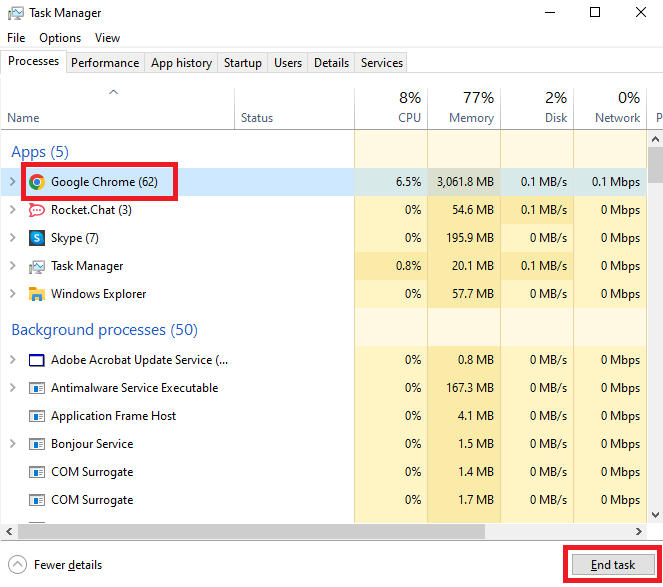This screenshot has height=587, width=663.
Task: Click the Bonjour Service row name
Action: click(92, 444)
